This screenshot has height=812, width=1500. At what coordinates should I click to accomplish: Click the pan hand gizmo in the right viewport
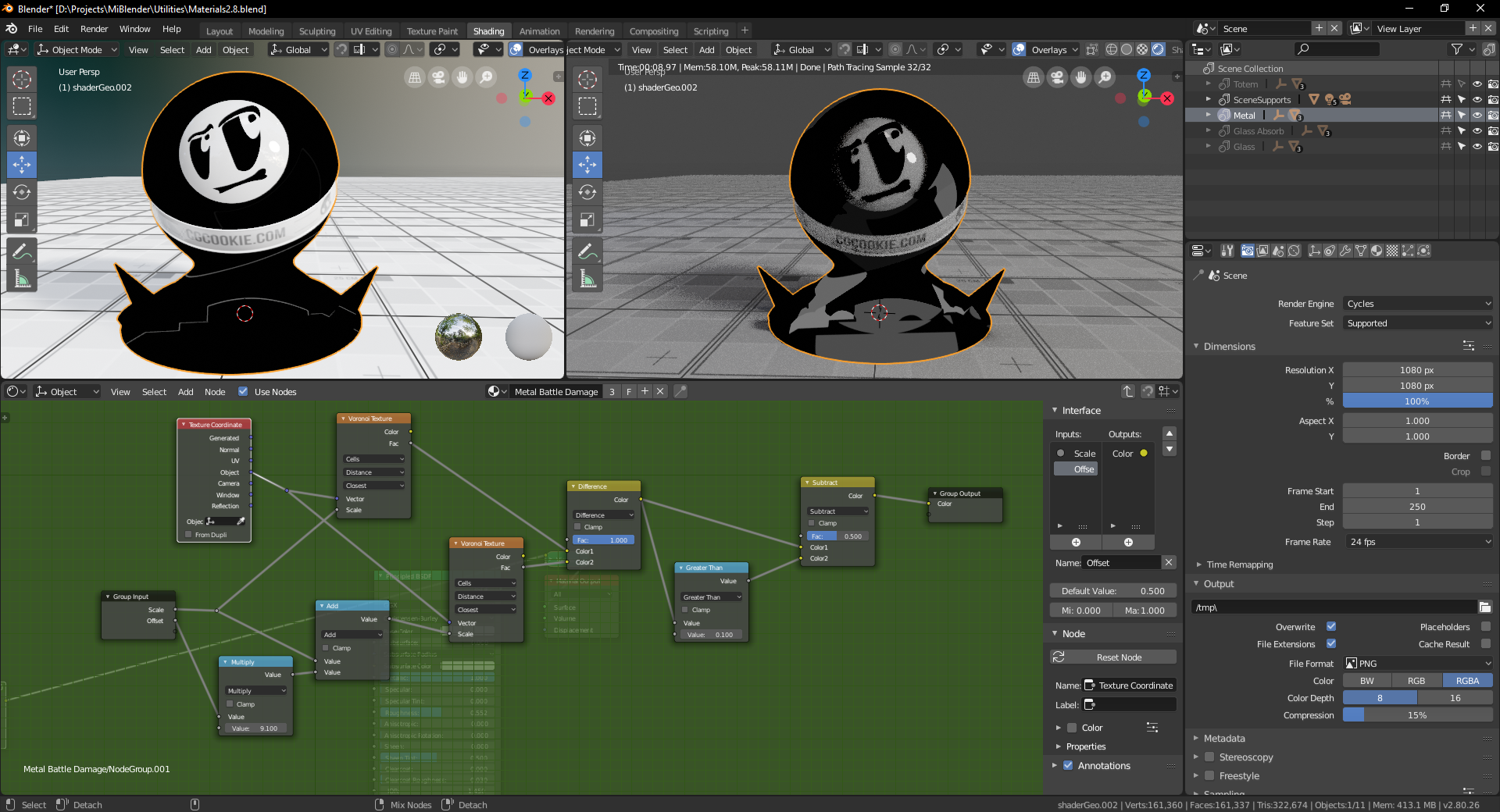[x=1081, y=77]
